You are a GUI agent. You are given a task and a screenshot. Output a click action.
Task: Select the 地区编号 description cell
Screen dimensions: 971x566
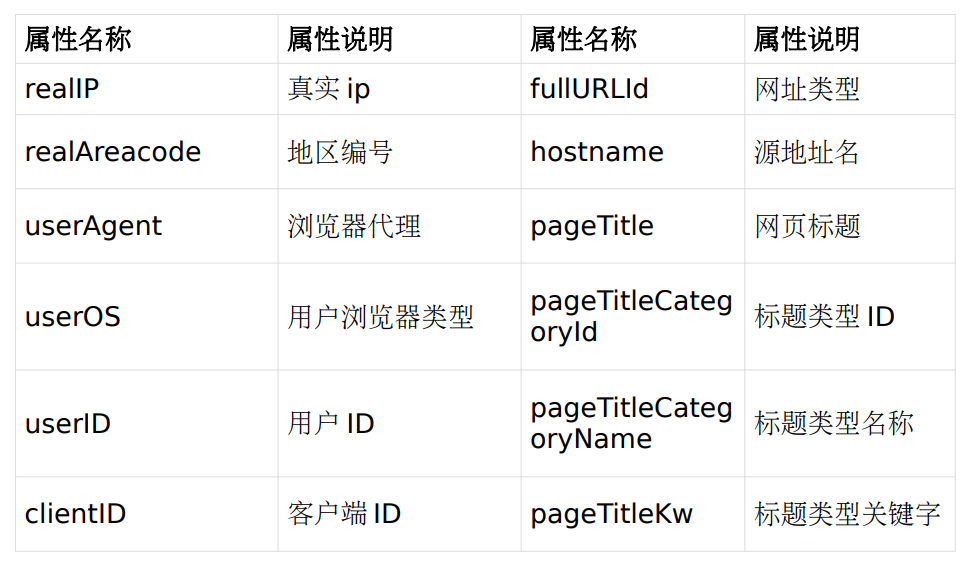point(339,152)
